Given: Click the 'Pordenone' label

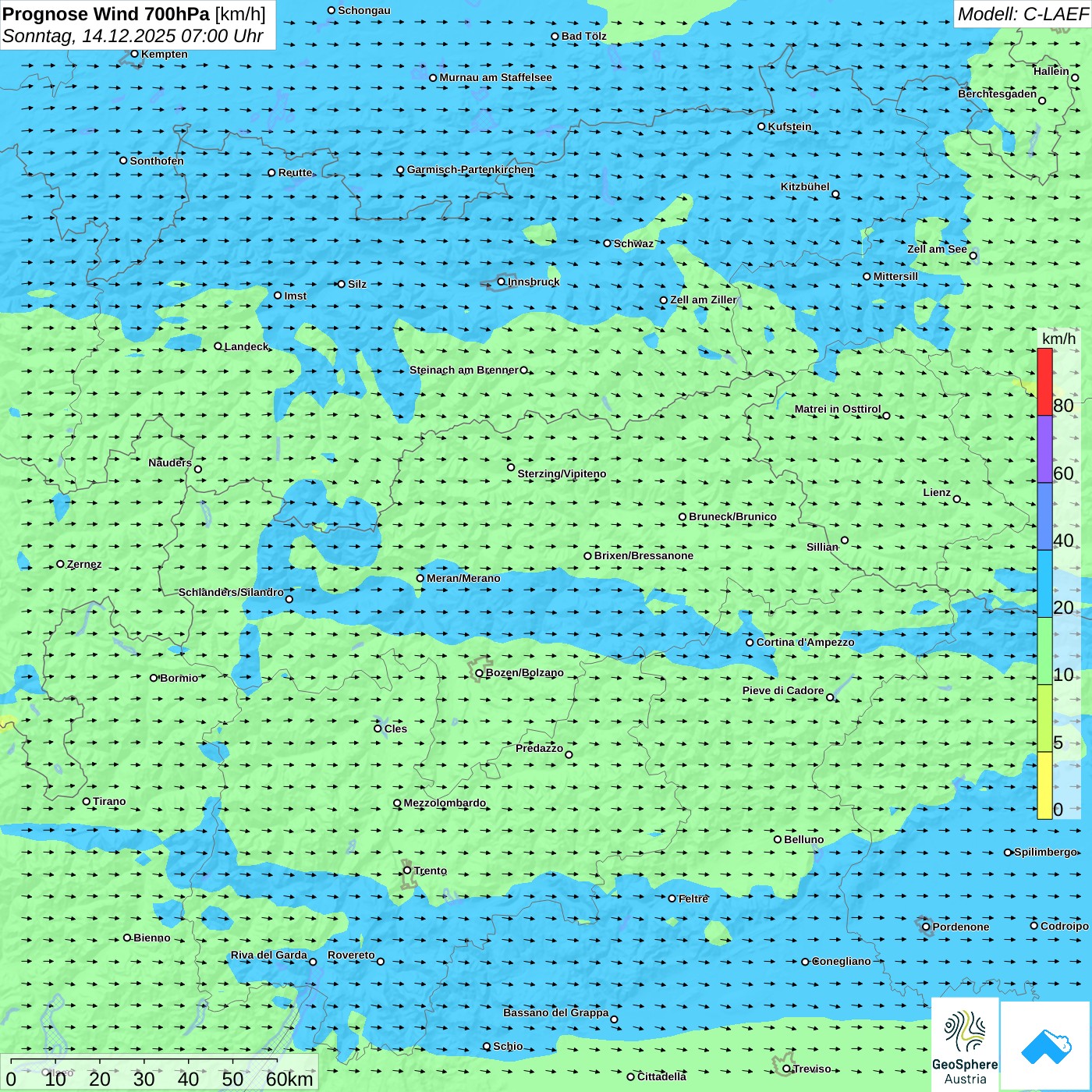Looking at the screenshot, I should point(961,927).
